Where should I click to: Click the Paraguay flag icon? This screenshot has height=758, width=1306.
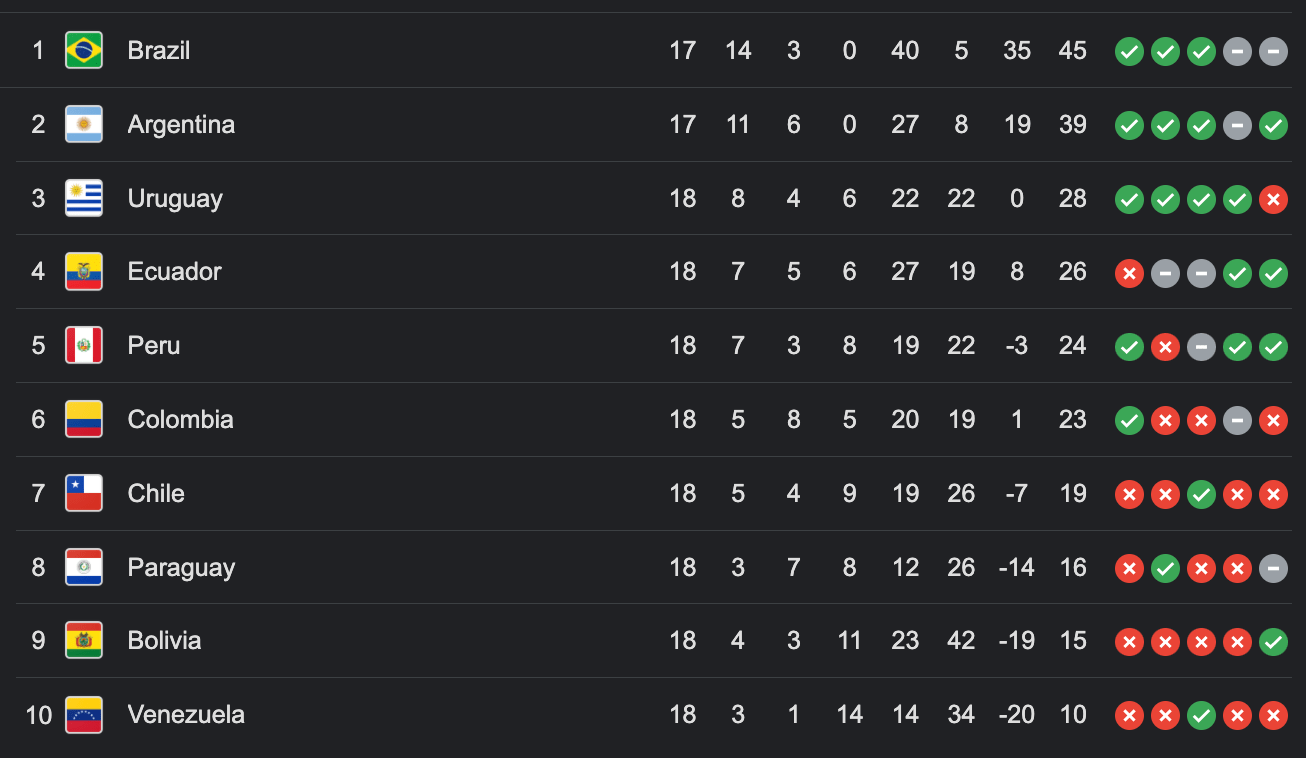[x=84, y=567]
